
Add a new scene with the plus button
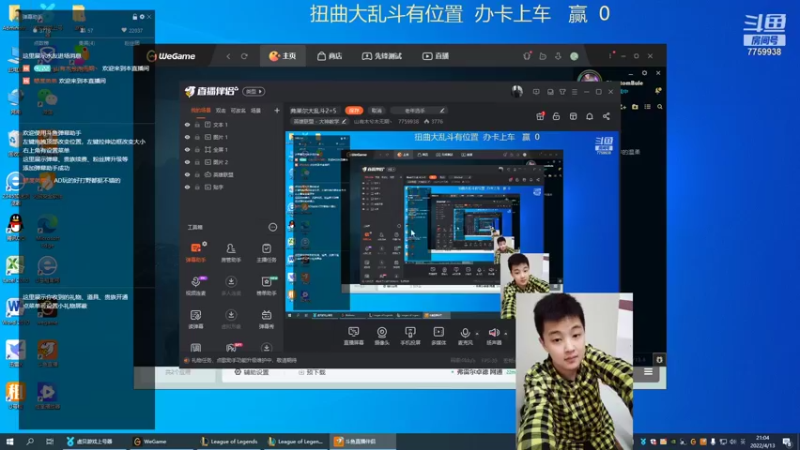[x=277, y=110]
